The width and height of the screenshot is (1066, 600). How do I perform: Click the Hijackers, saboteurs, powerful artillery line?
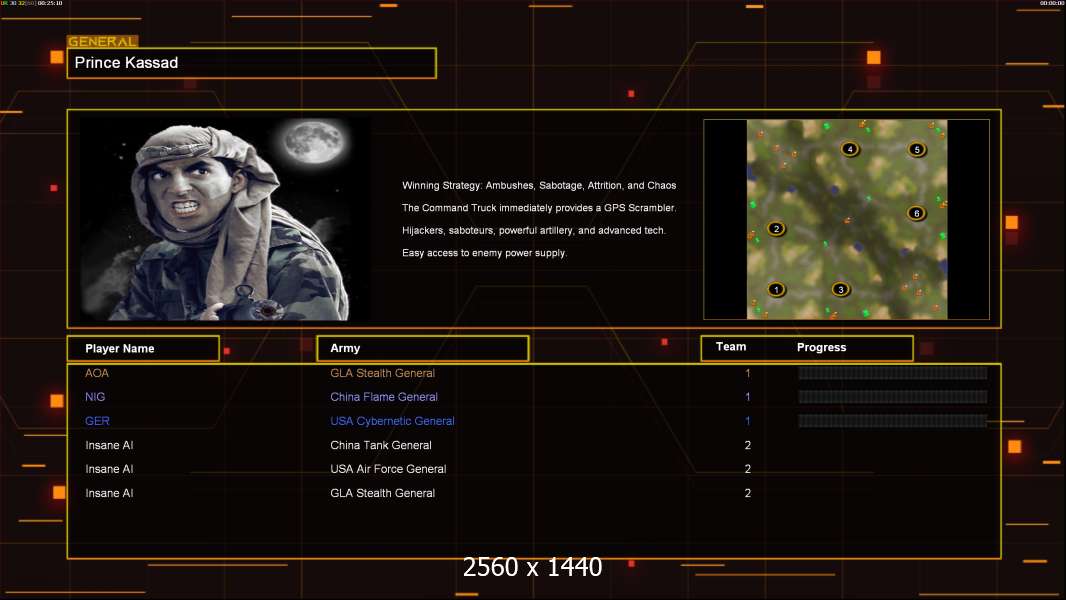point(534,230)
